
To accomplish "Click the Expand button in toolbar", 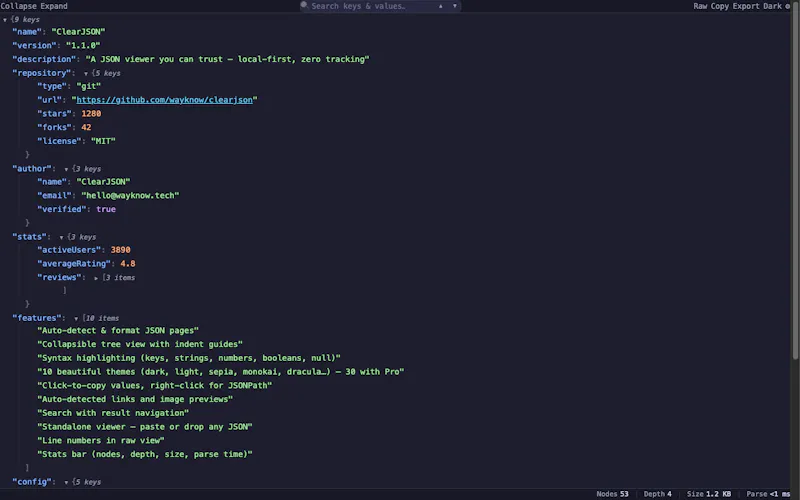I will pos(54,6).
